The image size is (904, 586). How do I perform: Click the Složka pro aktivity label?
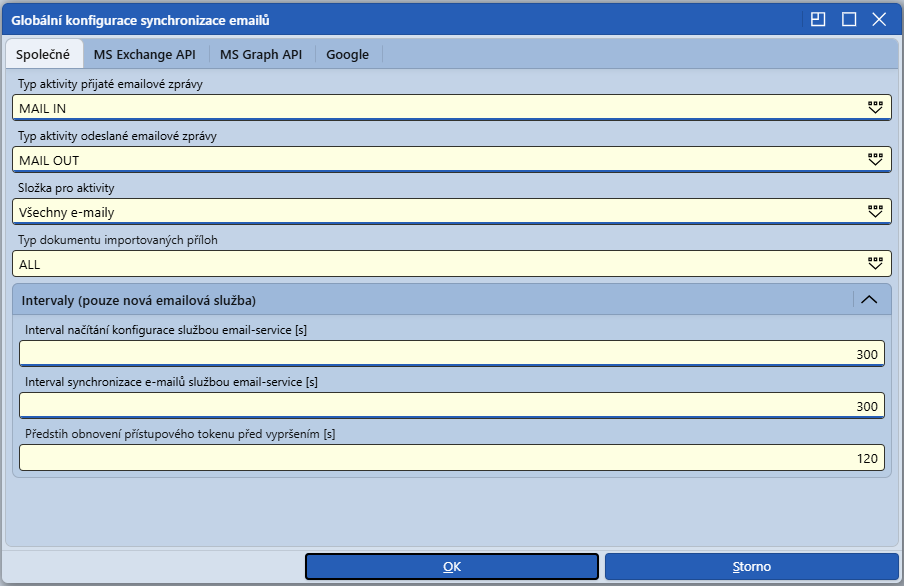click(66, 188)
